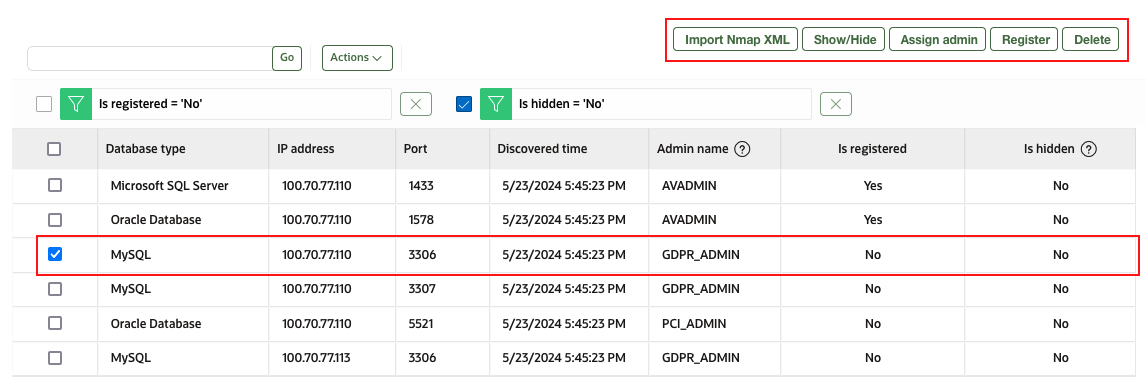
Task: Click the Database type column header
Action: tap(145, 149)
